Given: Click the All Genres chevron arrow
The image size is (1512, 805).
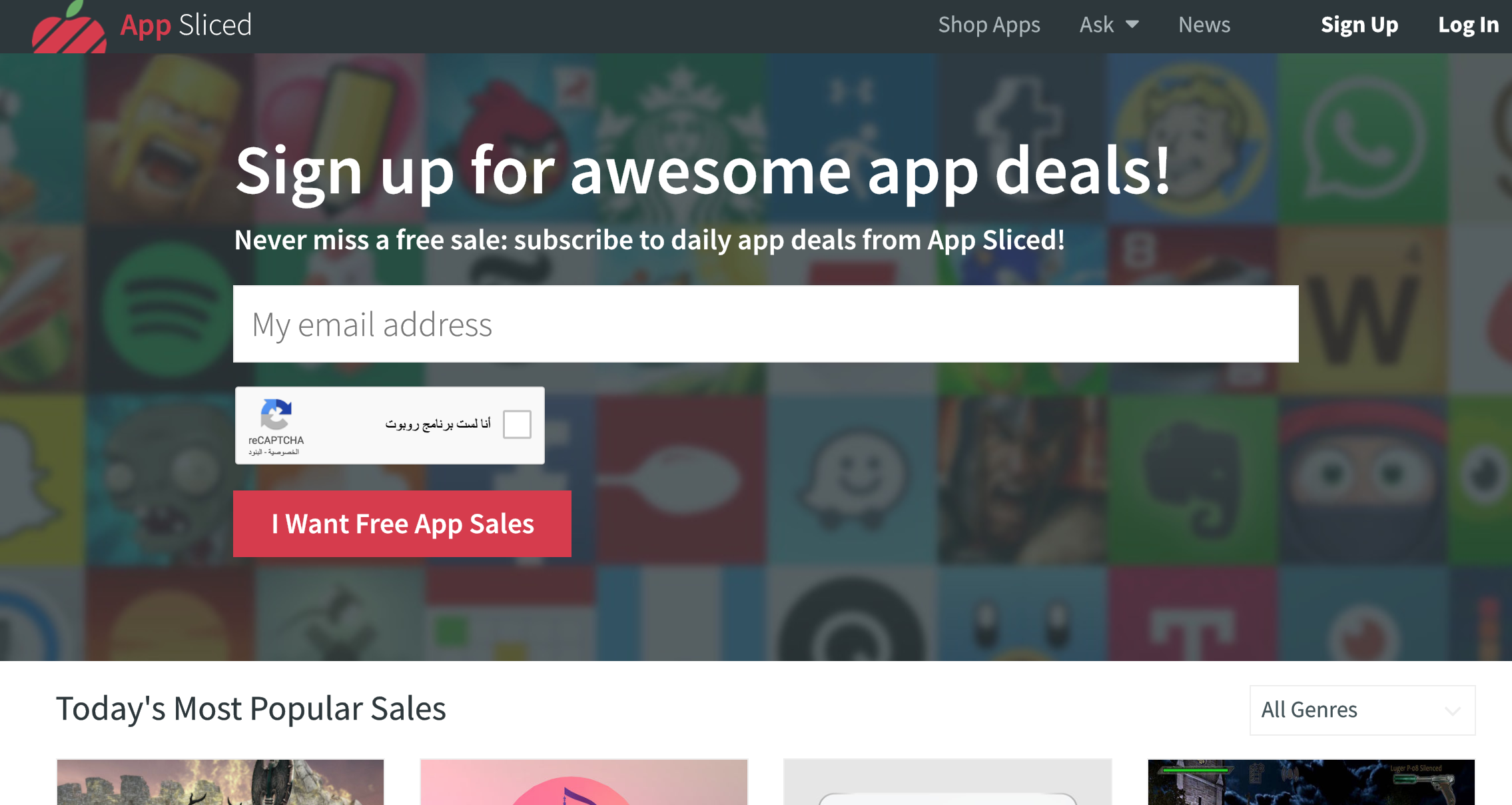Looking at the screenshot, I should (x=1453, y=711).
